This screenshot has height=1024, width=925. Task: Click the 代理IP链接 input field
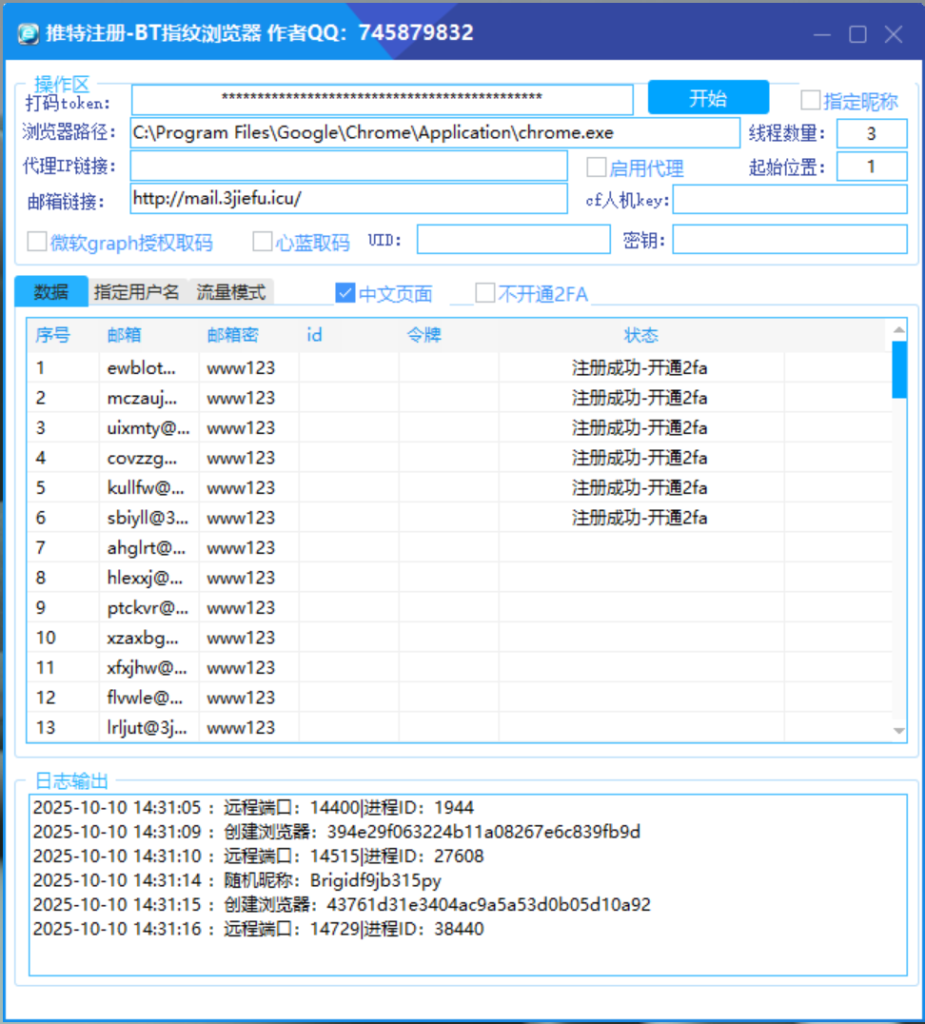pos(350,166)
